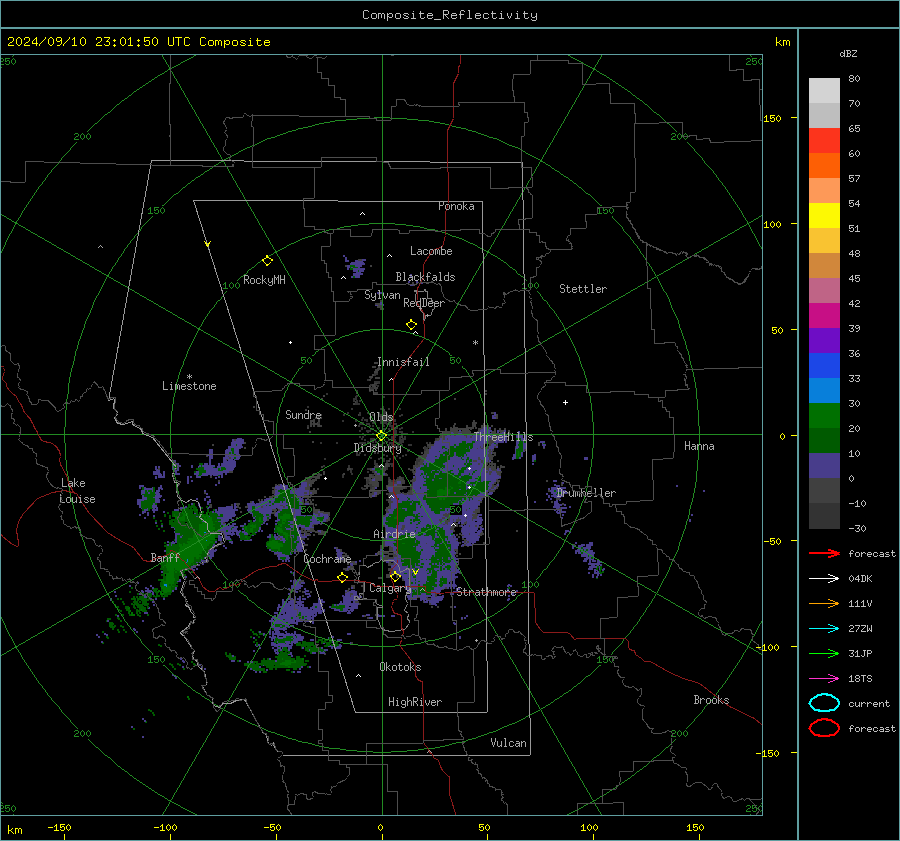Select the Limestone label
This screenshot has height=841, width=900.
(x=189, y=386)
